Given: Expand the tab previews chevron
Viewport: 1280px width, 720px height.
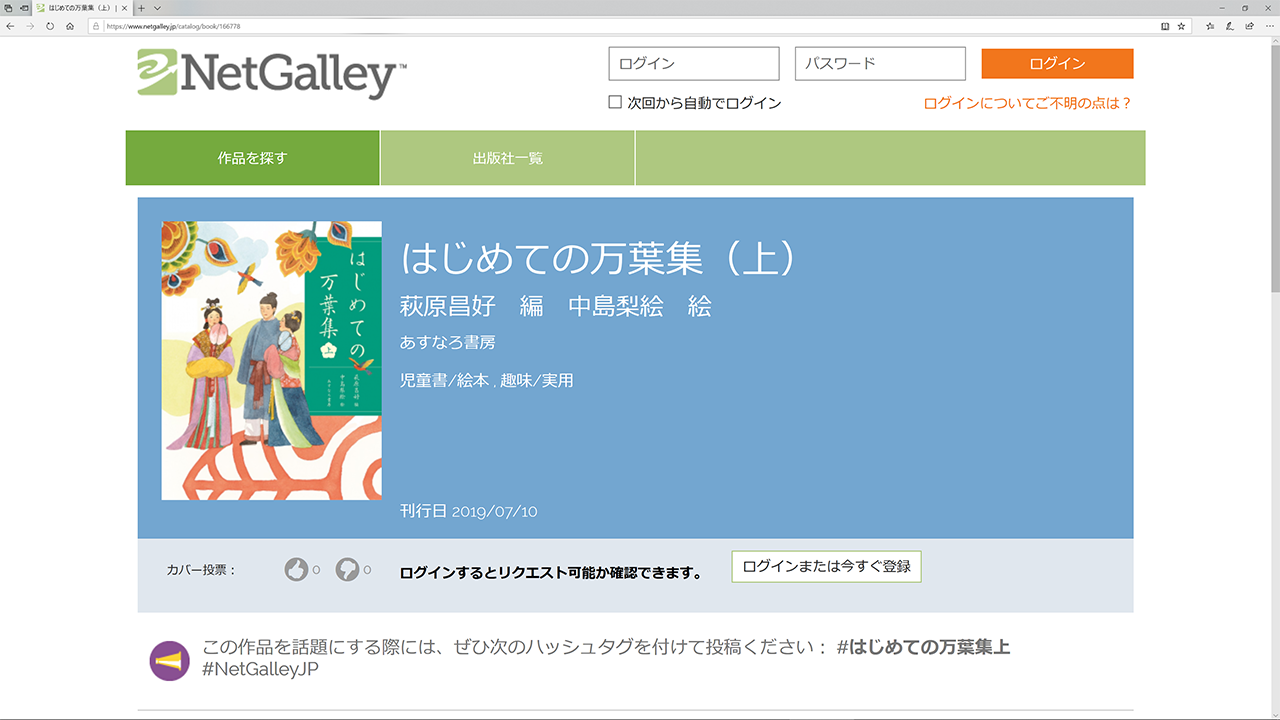Looking at the screenshot, I should click(x=157, y=8).
